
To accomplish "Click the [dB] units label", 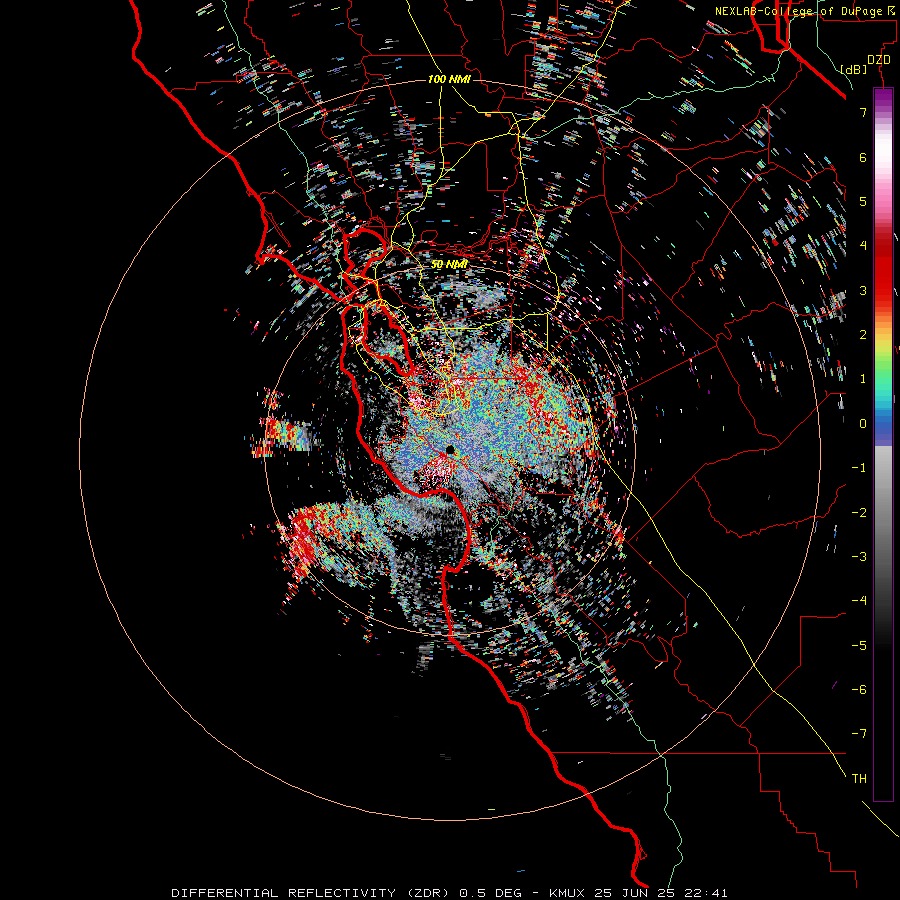I will pos(854,69).
